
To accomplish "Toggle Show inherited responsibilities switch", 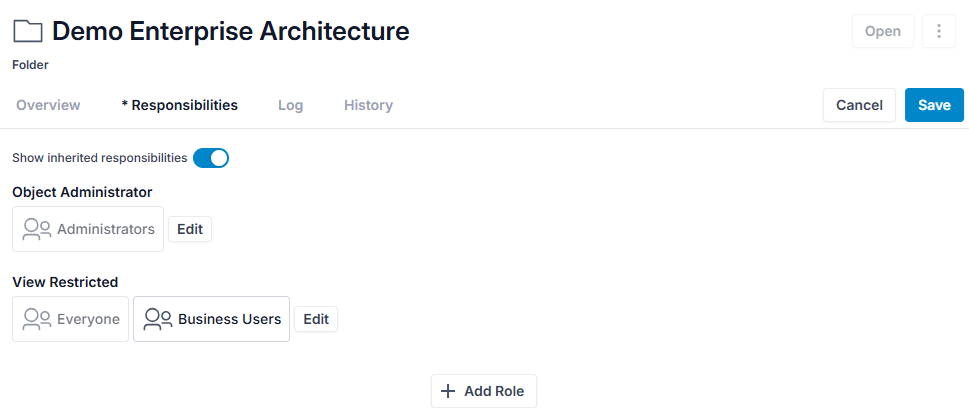I will (x=211, y=158).
